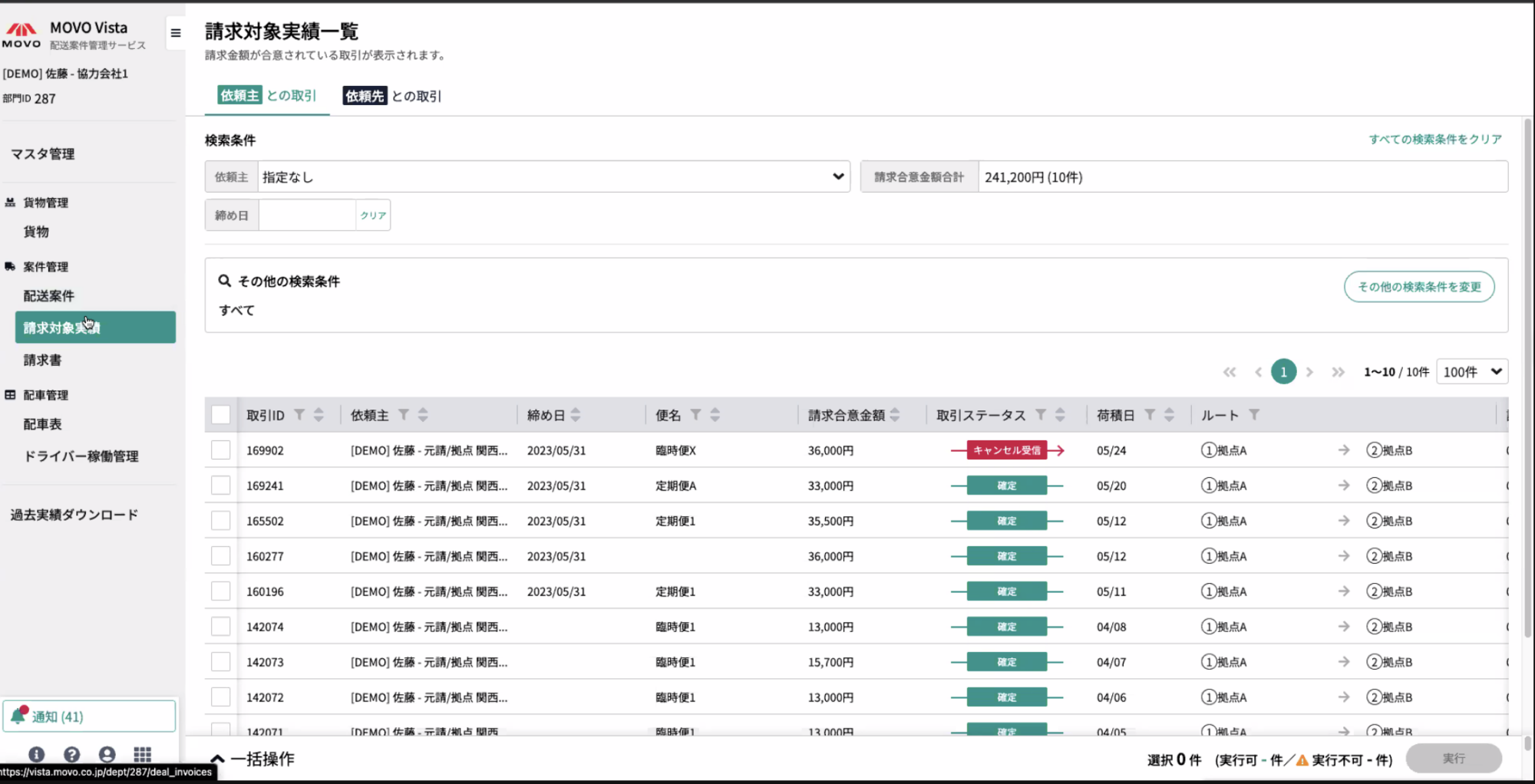Screen dimensions: 1535x784
Task: Check the checkbox for transaction 169902
Action: 221,450
